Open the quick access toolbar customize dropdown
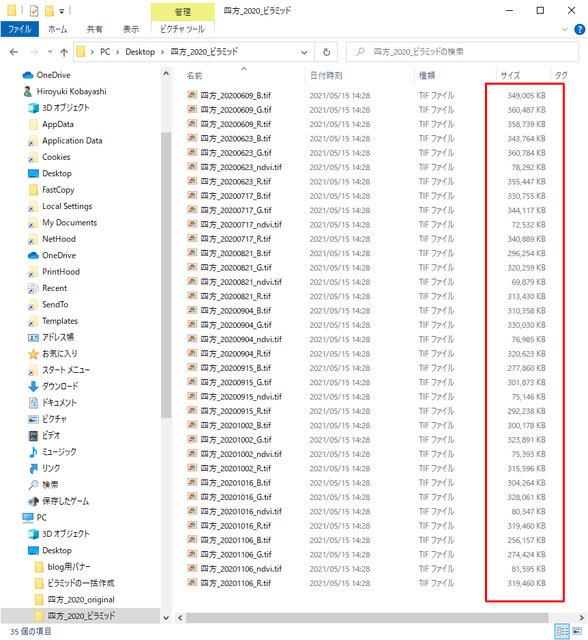 click(62, 11)
